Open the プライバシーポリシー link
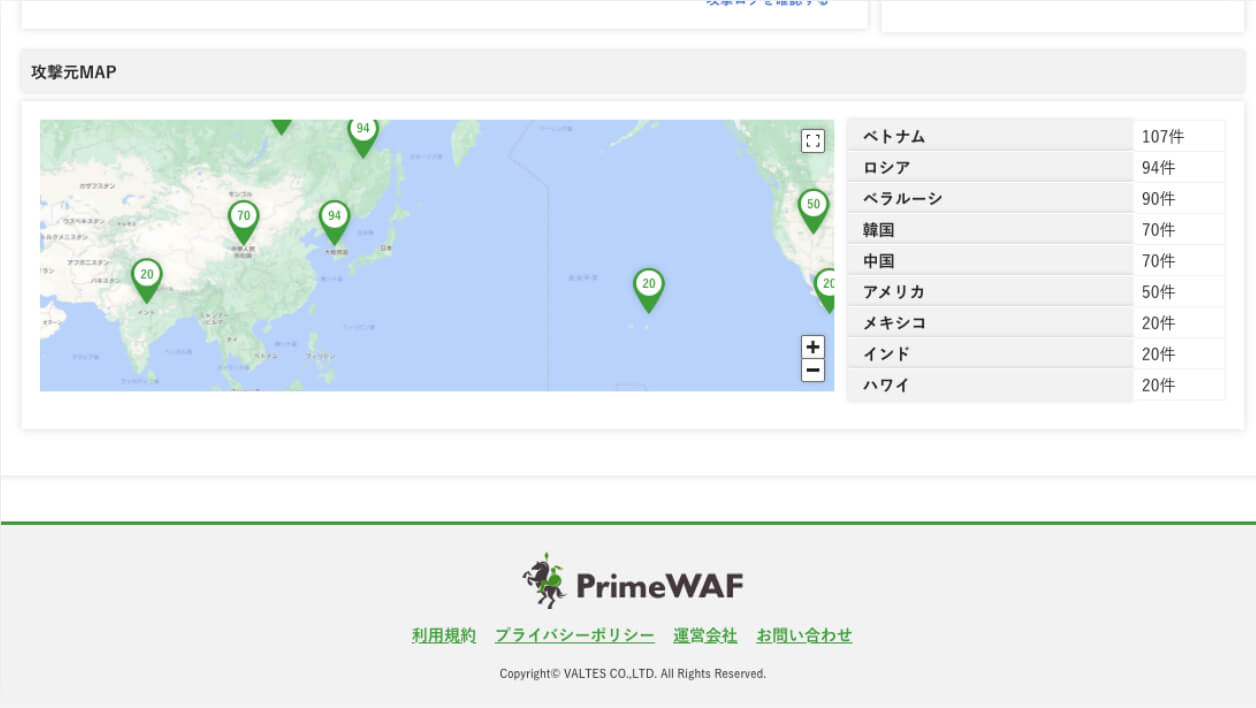The height and width of the screenshot is (708, 1256). pyautogui.click(x=575, y=635)
